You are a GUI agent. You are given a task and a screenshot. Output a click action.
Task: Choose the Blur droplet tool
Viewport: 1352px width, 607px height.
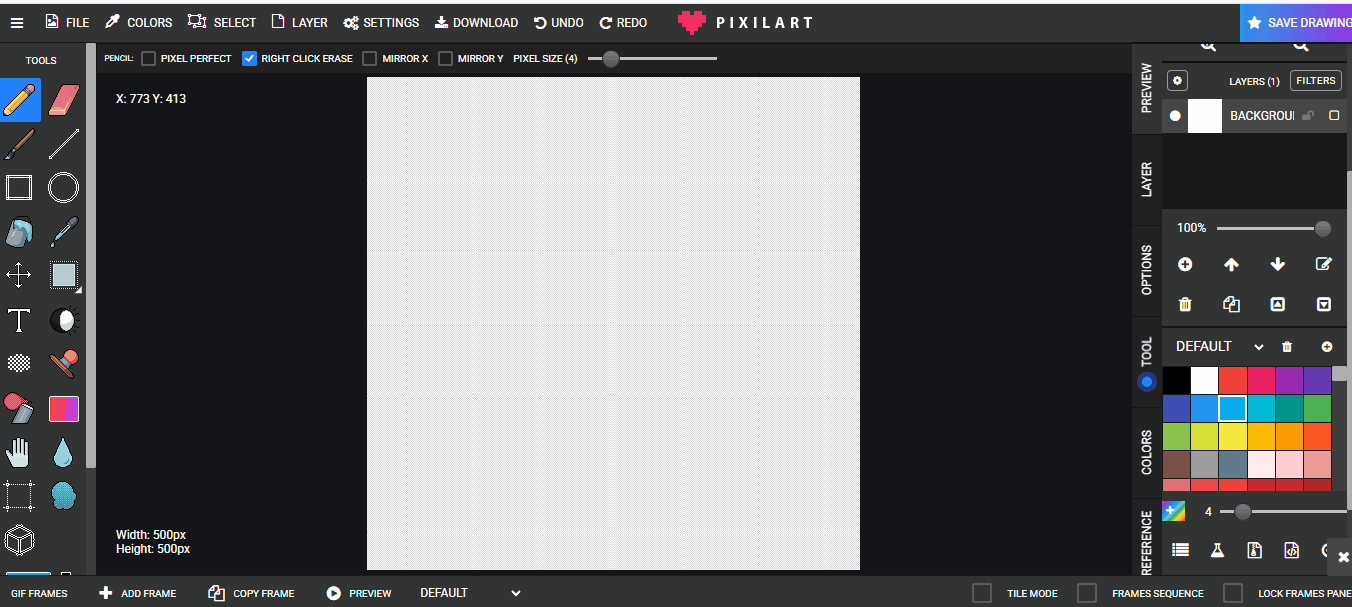[63, 453]
